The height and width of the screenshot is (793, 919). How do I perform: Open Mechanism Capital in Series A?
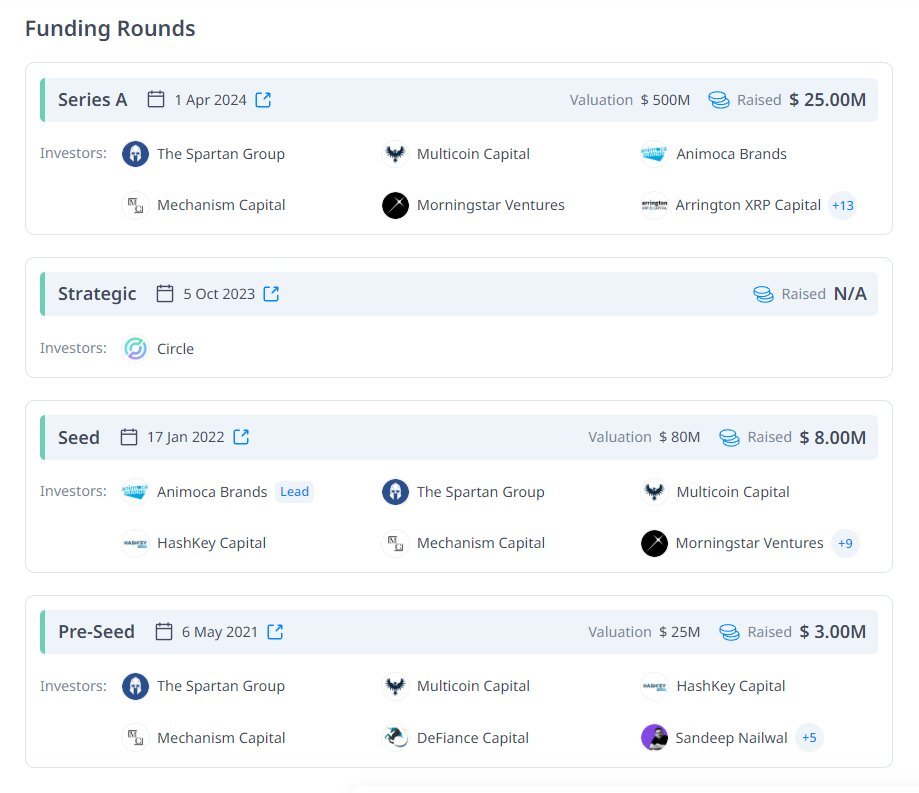(221, 205)
